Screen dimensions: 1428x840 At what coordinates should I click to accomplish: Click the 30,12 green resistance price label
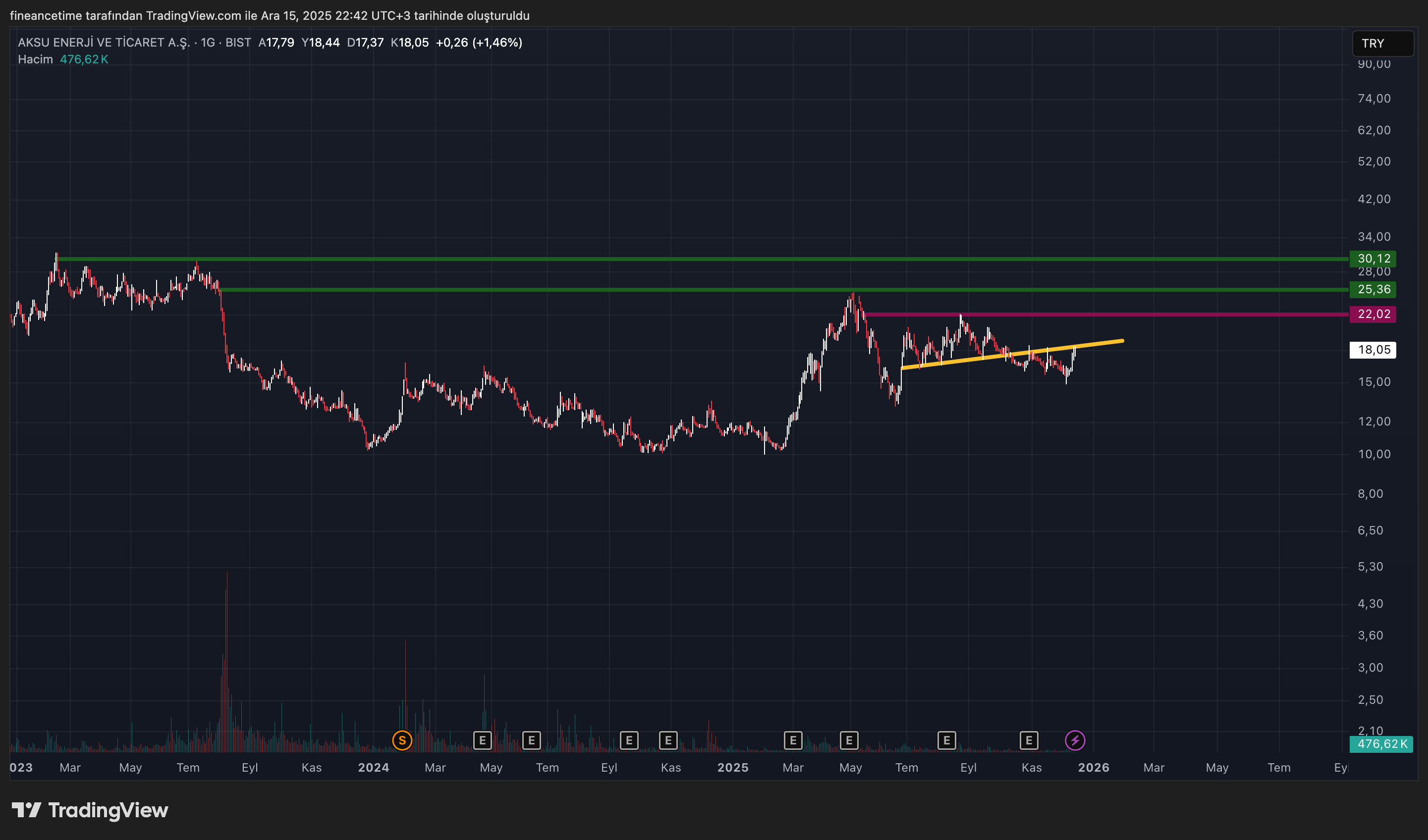(1373, 258)
